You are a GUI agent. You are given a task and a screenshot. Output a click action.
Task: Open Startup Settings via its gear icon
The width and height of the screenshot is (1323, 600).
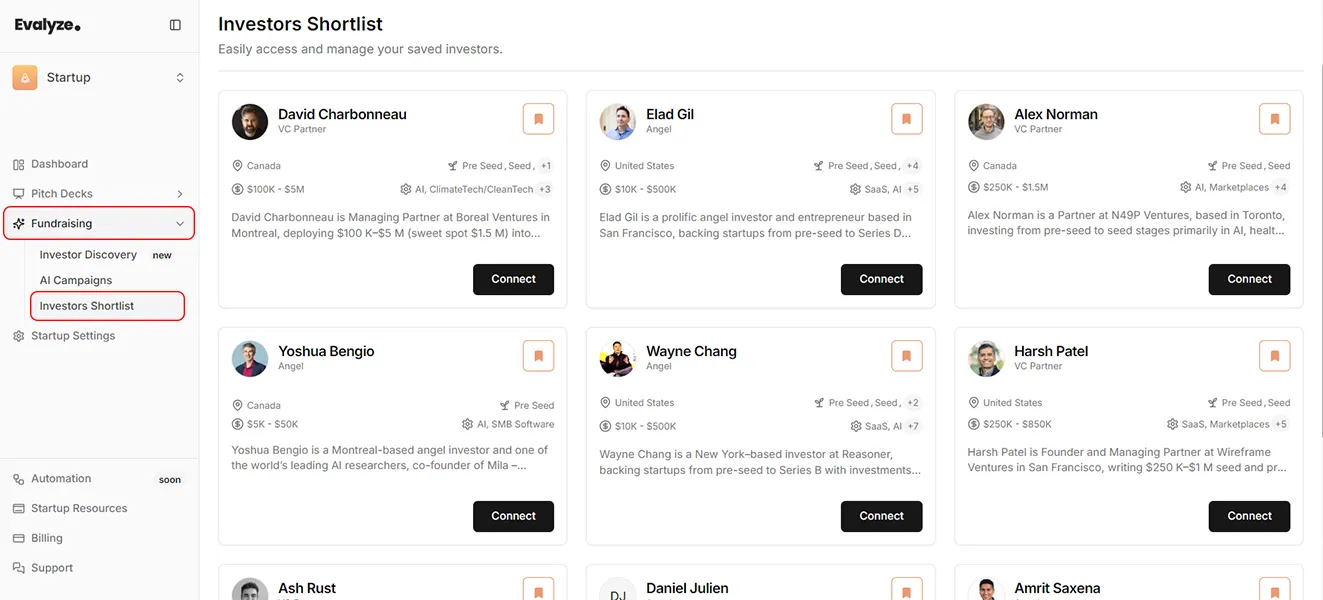tap(18, 335)
